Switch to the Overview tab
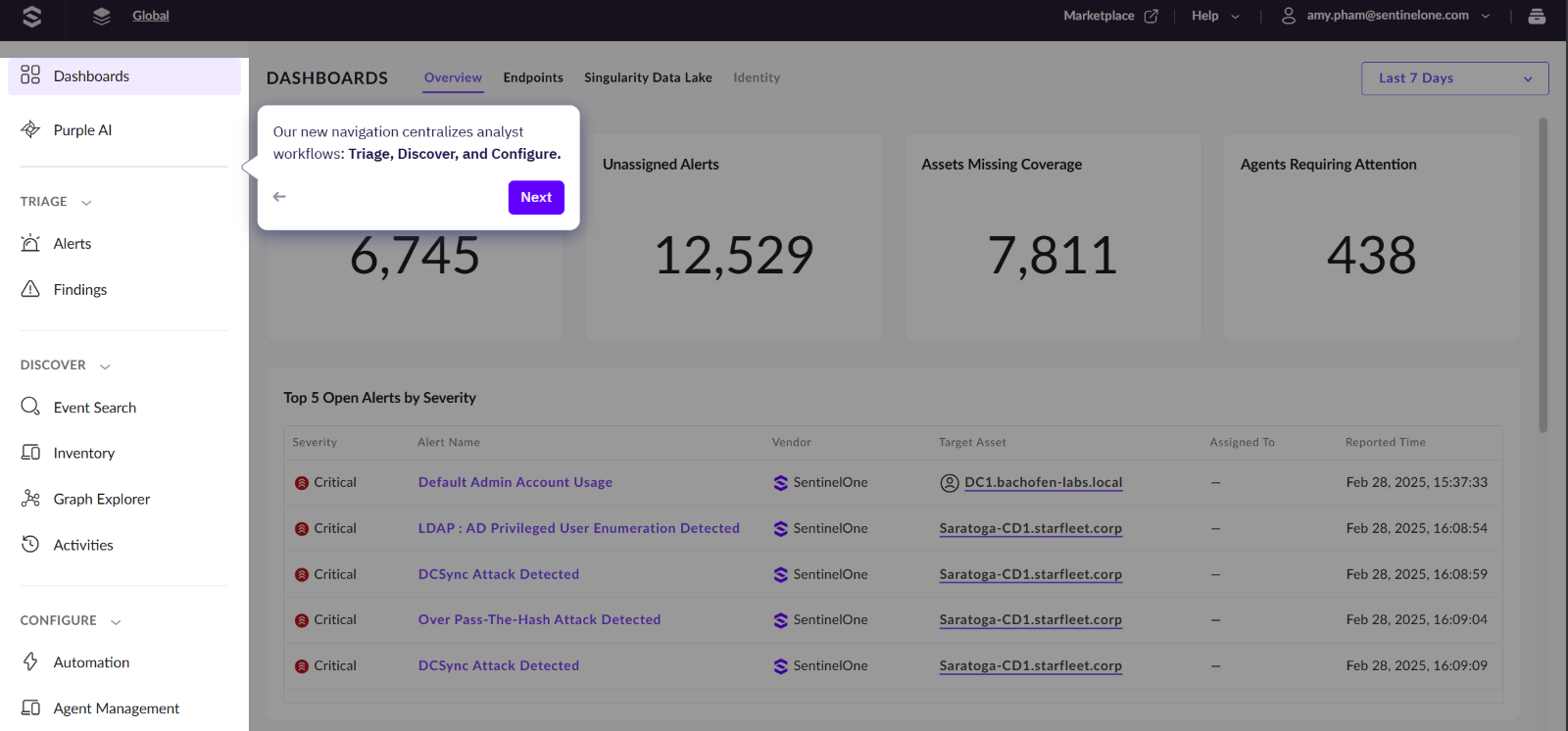 (x=453, y=77)
